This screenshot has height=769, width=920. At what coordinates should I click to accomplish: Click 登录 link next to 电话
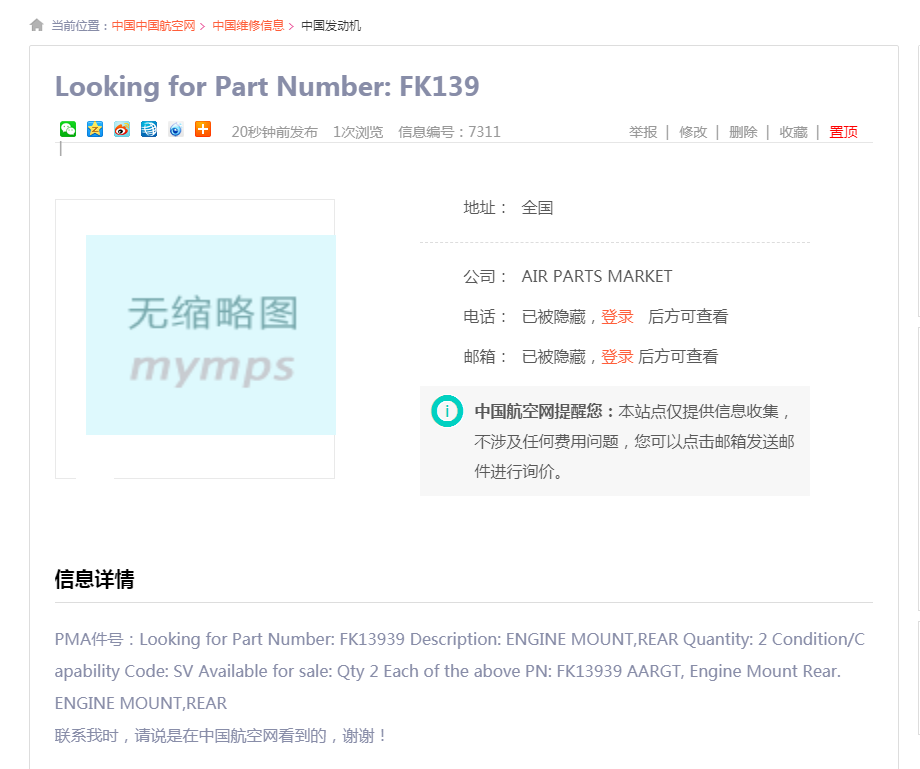point(617,317)
